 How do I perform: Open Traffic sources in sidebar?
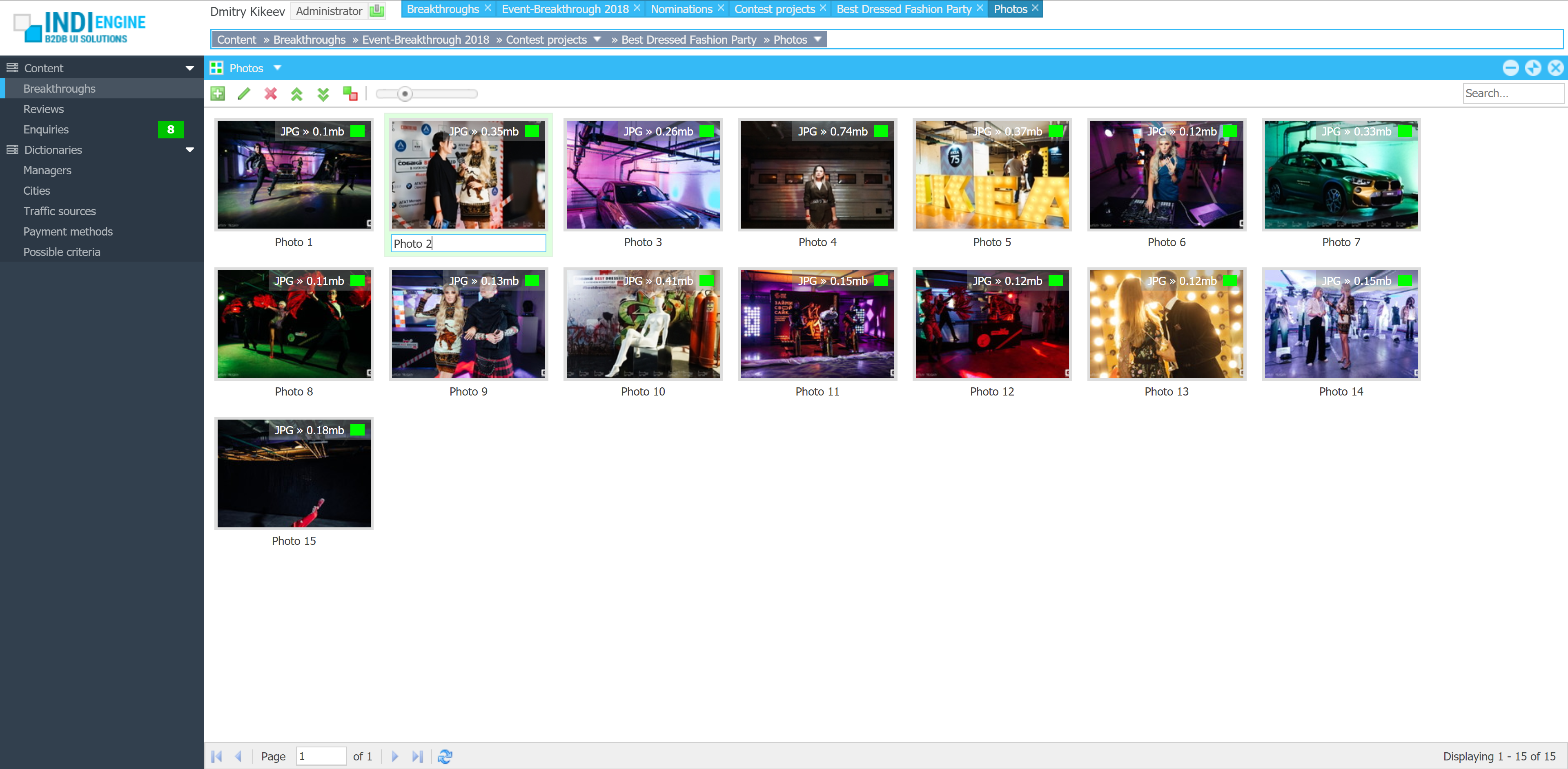[x=60, y=211]
